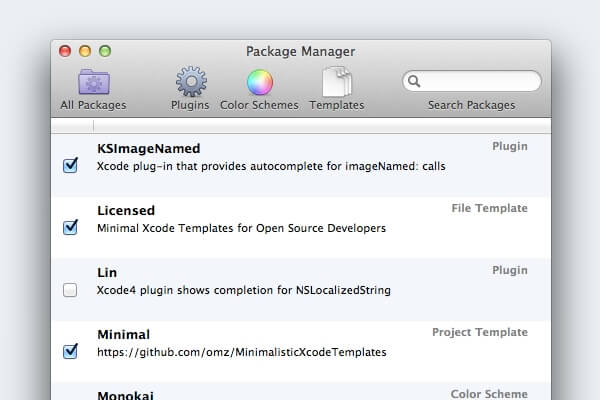600x400 pixels.
Task: Click the Project Template type label
Action: coord(479,332)
